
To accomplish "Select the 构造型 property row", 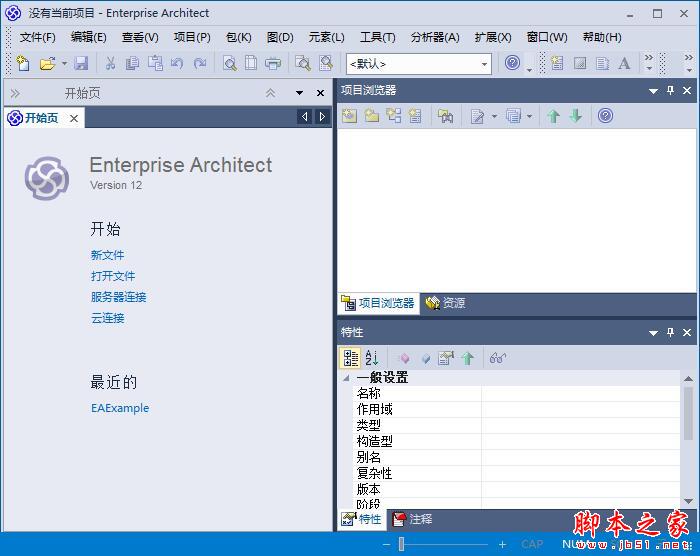I will (x=516, y=441).
